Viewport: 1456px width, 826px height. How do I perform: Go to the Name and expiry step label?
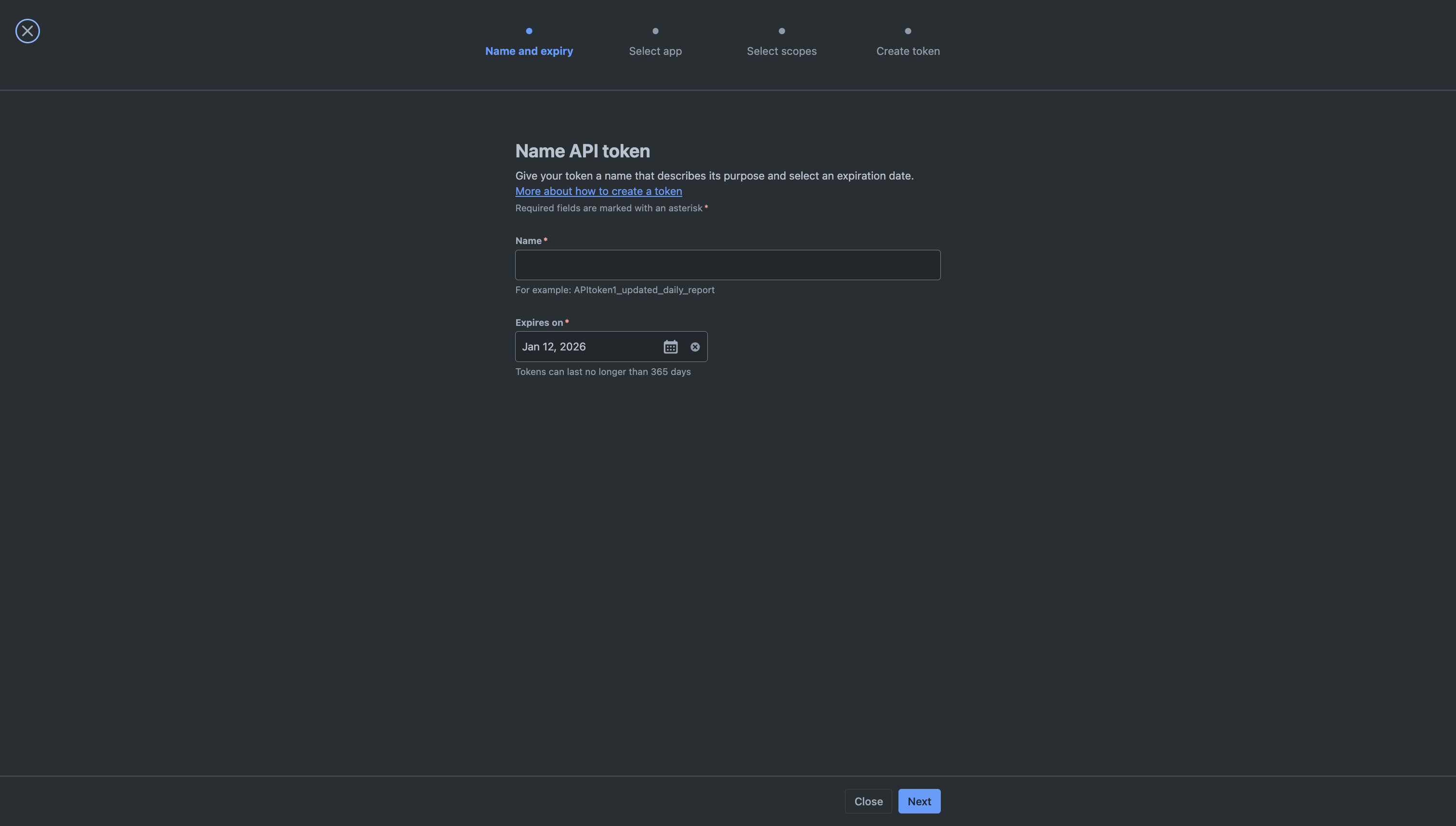coord(529,51)
